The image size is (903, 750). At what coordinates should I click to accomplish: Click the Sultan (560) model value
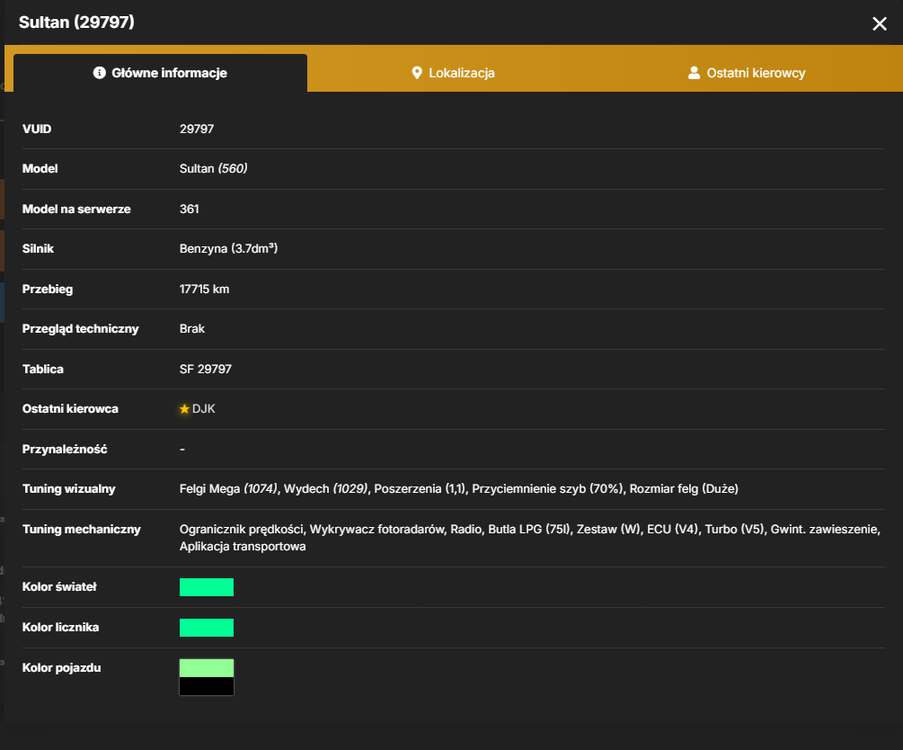[x=213, y=169]
